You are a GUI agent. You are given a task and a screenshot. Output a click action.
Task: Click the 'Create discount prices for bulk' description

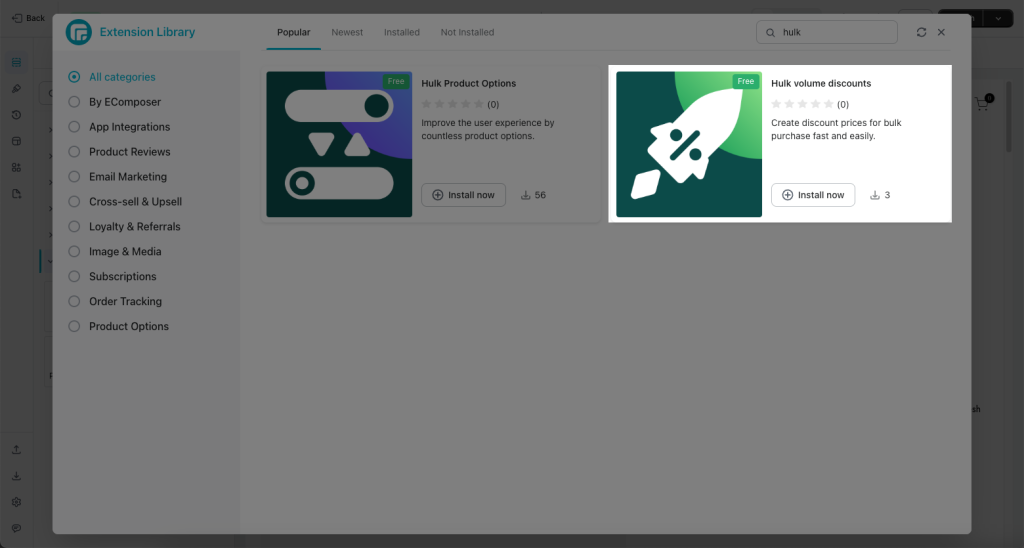[836, 129]
